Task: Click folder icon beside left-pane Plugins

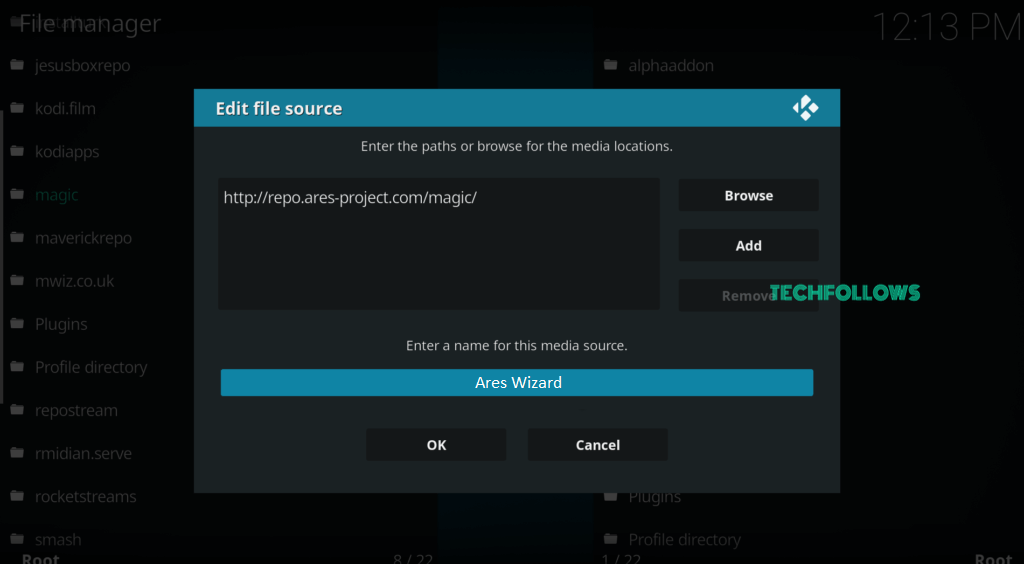Action: pos(18,324)
